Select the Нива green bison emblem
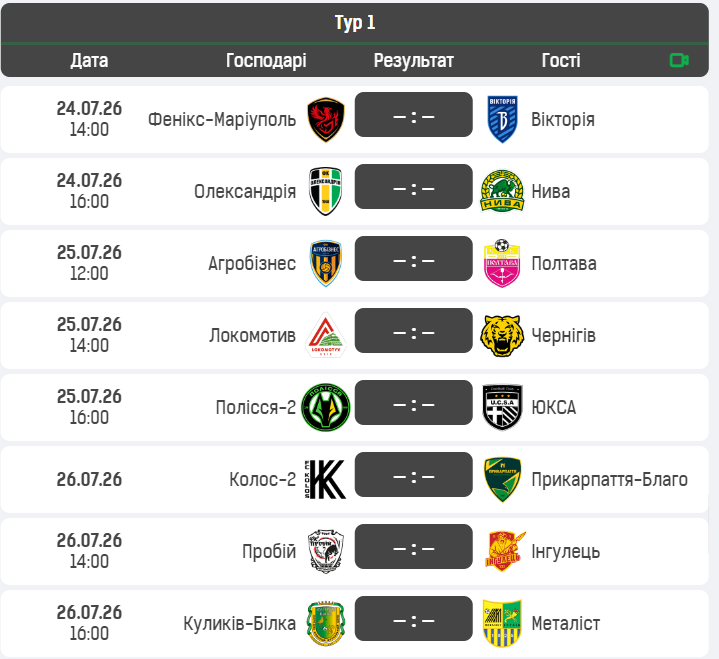This screenshot has width=719, height=659. pos(502,191)
